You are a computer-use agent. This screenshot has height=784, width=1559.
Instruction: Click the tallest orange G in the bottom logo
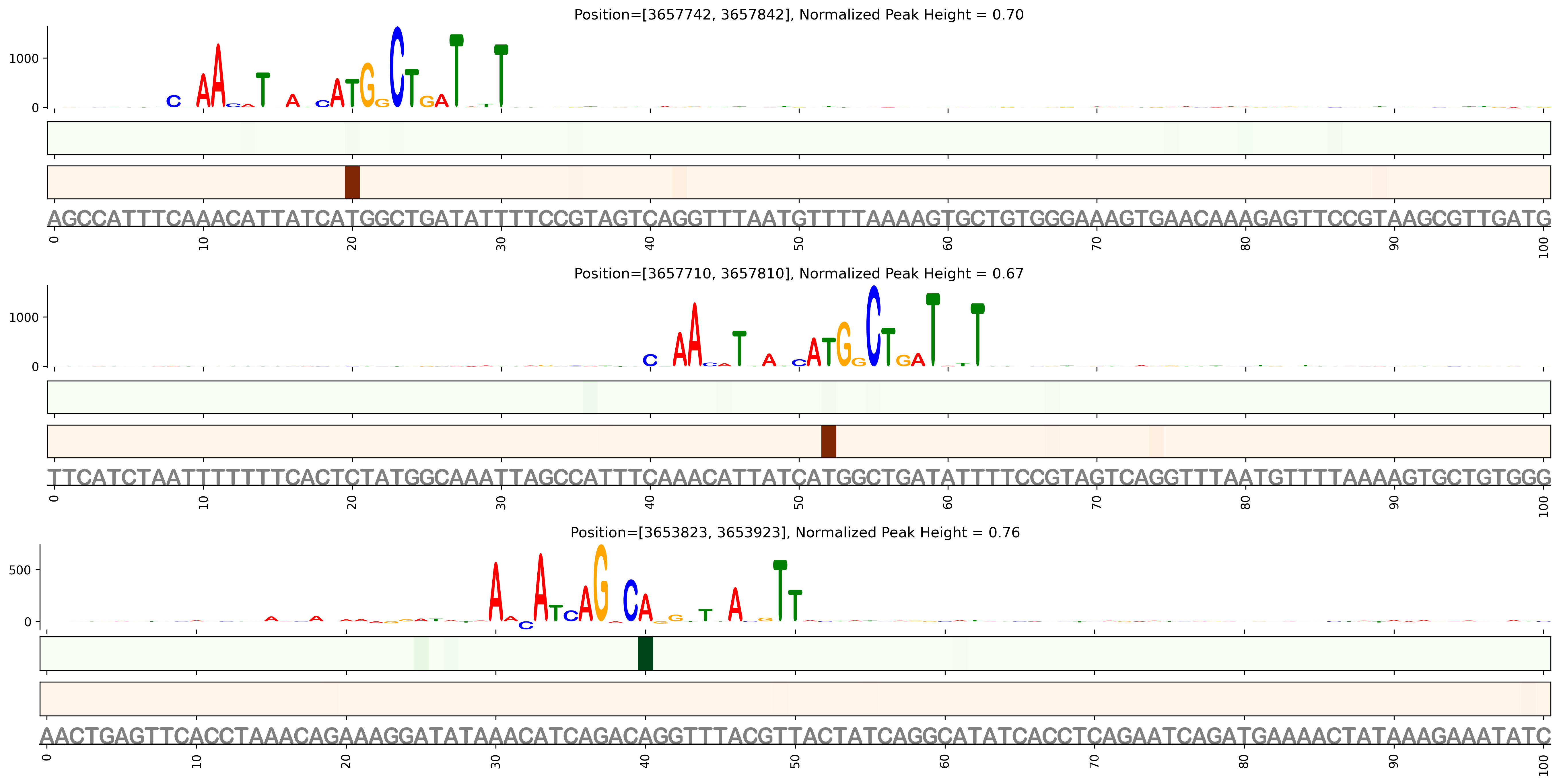tap(600, 583)
